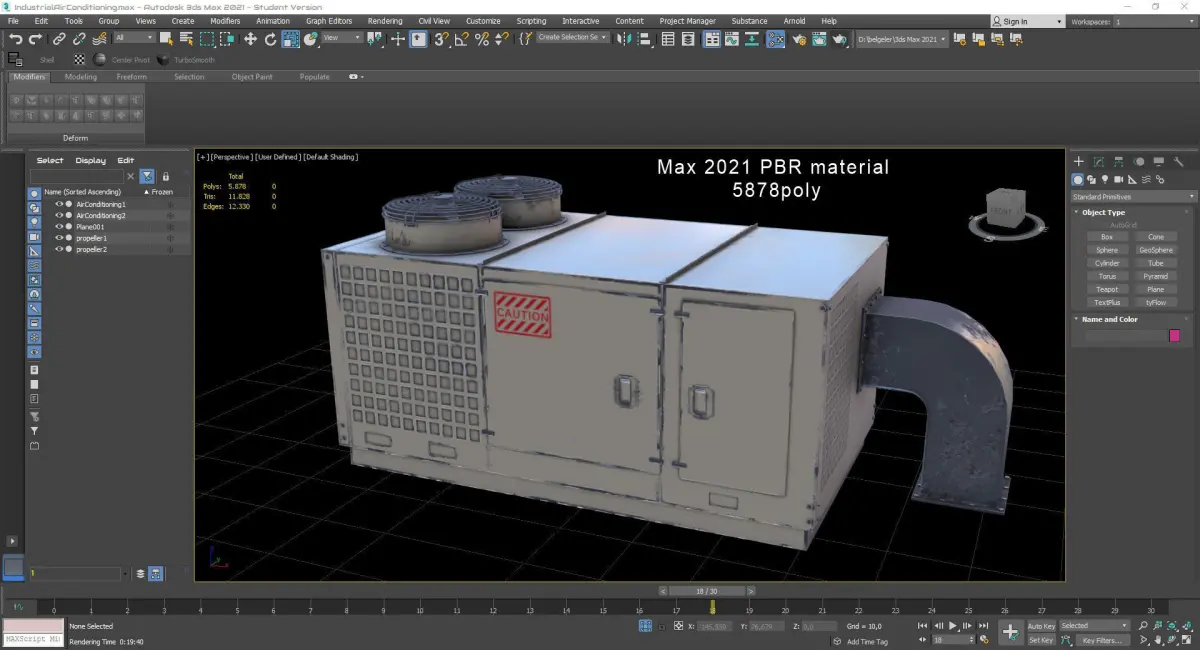Hide AirConditioning1 via eye icon
Screen dimensions: 1200x650
point(59,204)
